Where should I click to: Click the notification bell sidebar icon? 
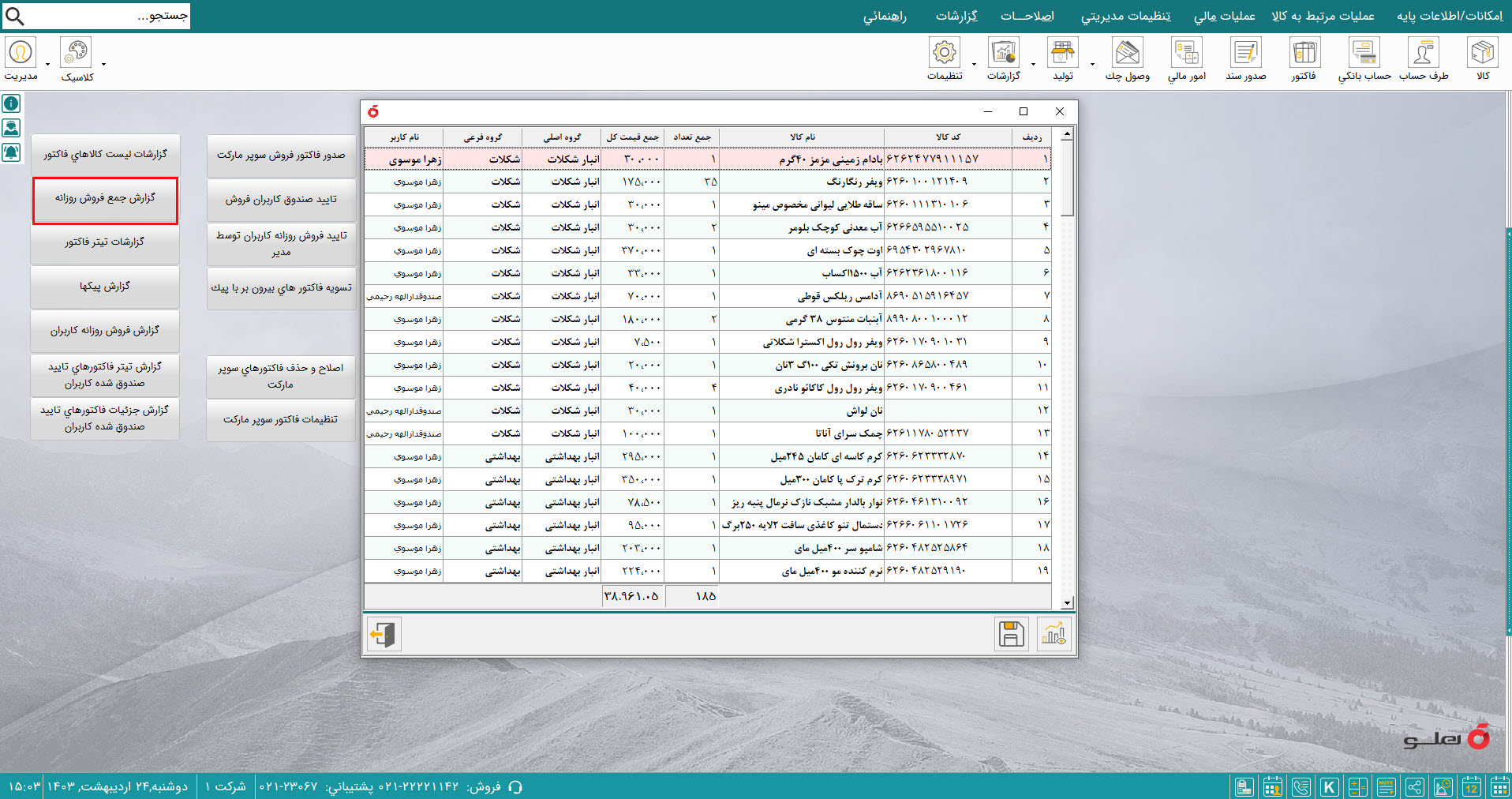(x=11, y=152)
